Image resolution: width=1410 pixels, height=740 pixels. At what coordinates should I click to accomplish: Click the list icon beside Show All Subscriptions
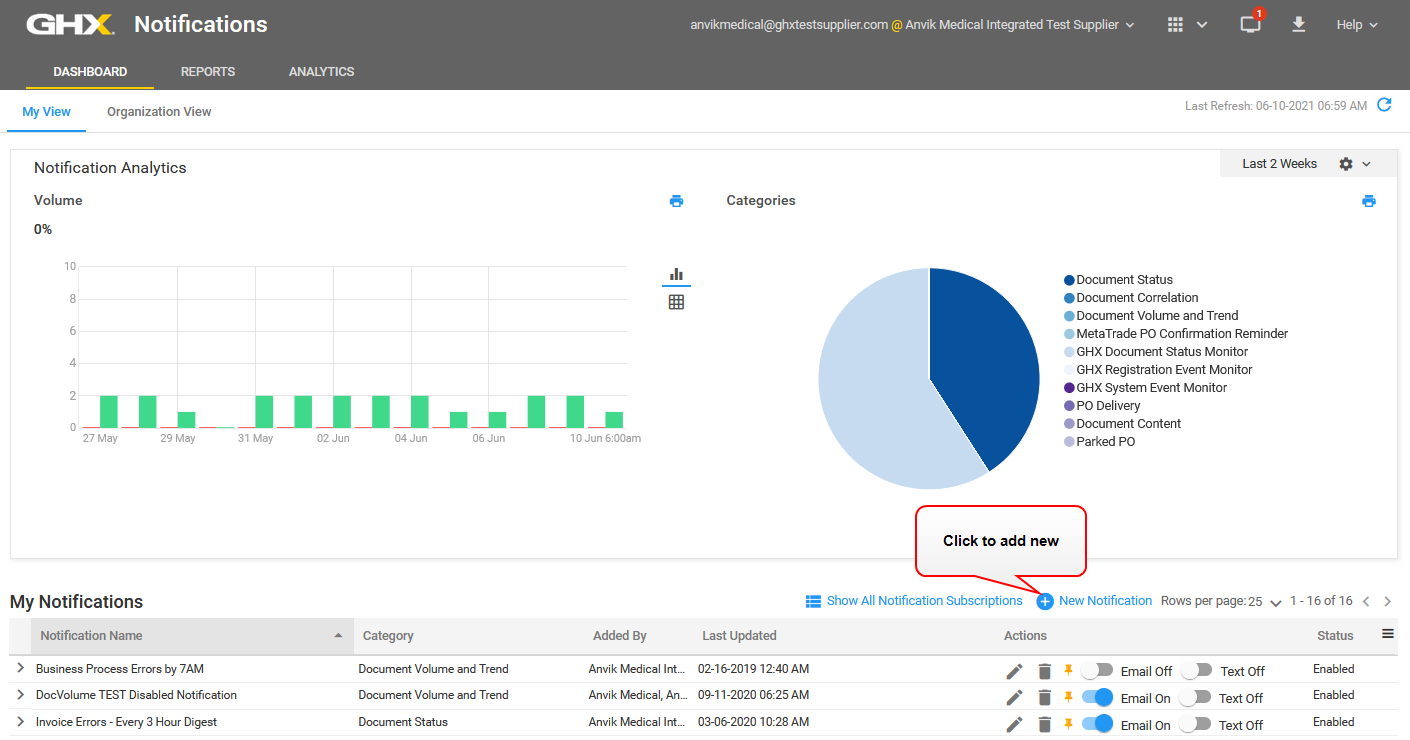pyautogui.click(x=814, y=601)
